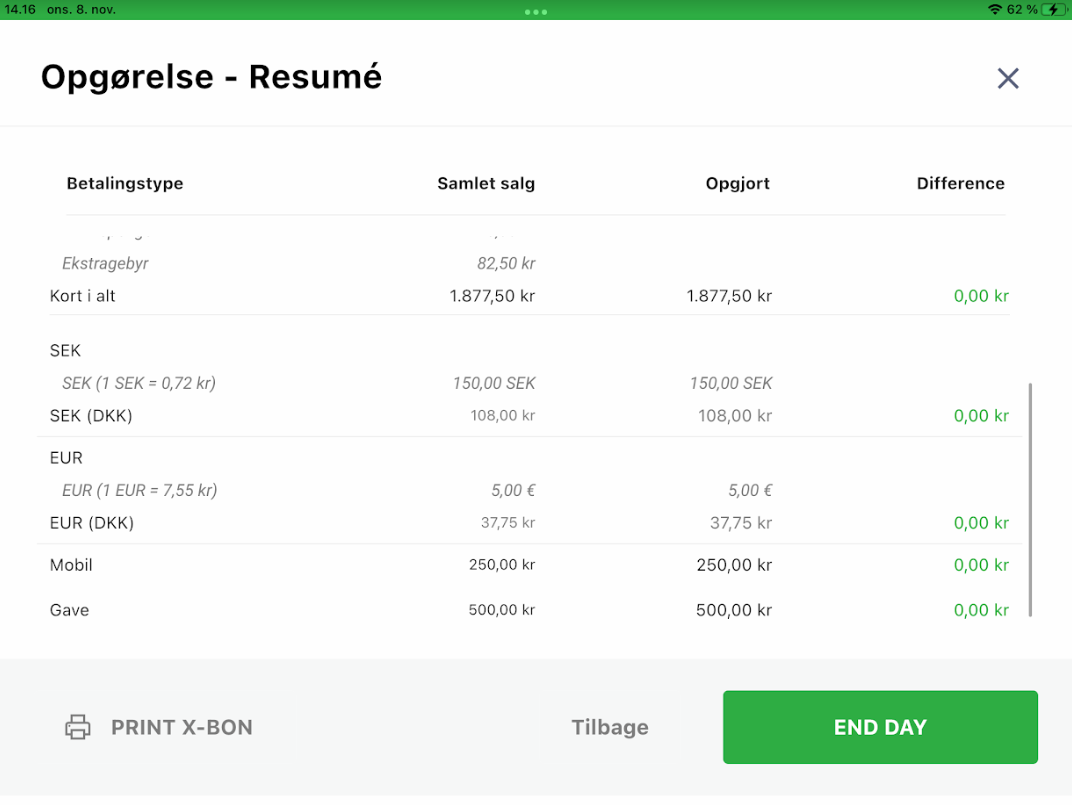Click Mobil difference 0,00 kr
This screenshot has height=805, width=1072.
pos(981,565)
